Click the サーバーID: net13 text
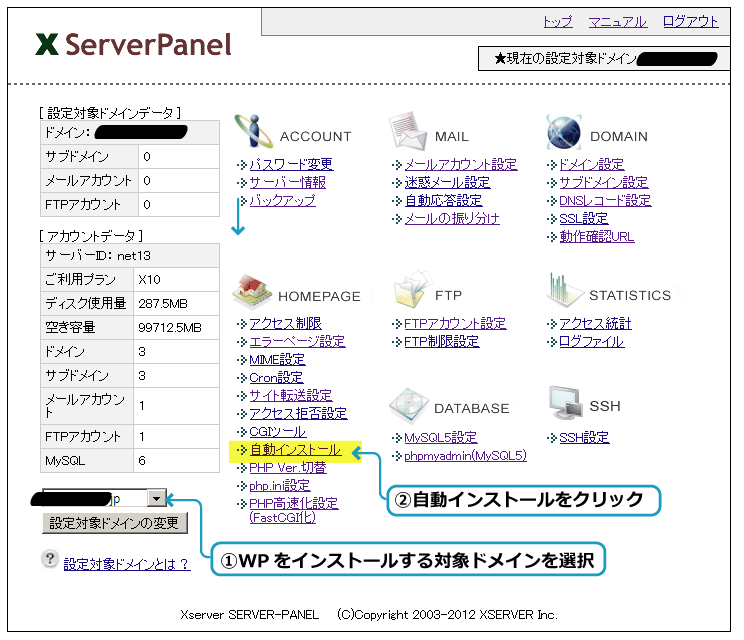The height and width of the screenshot is (640, 744). 98,256
